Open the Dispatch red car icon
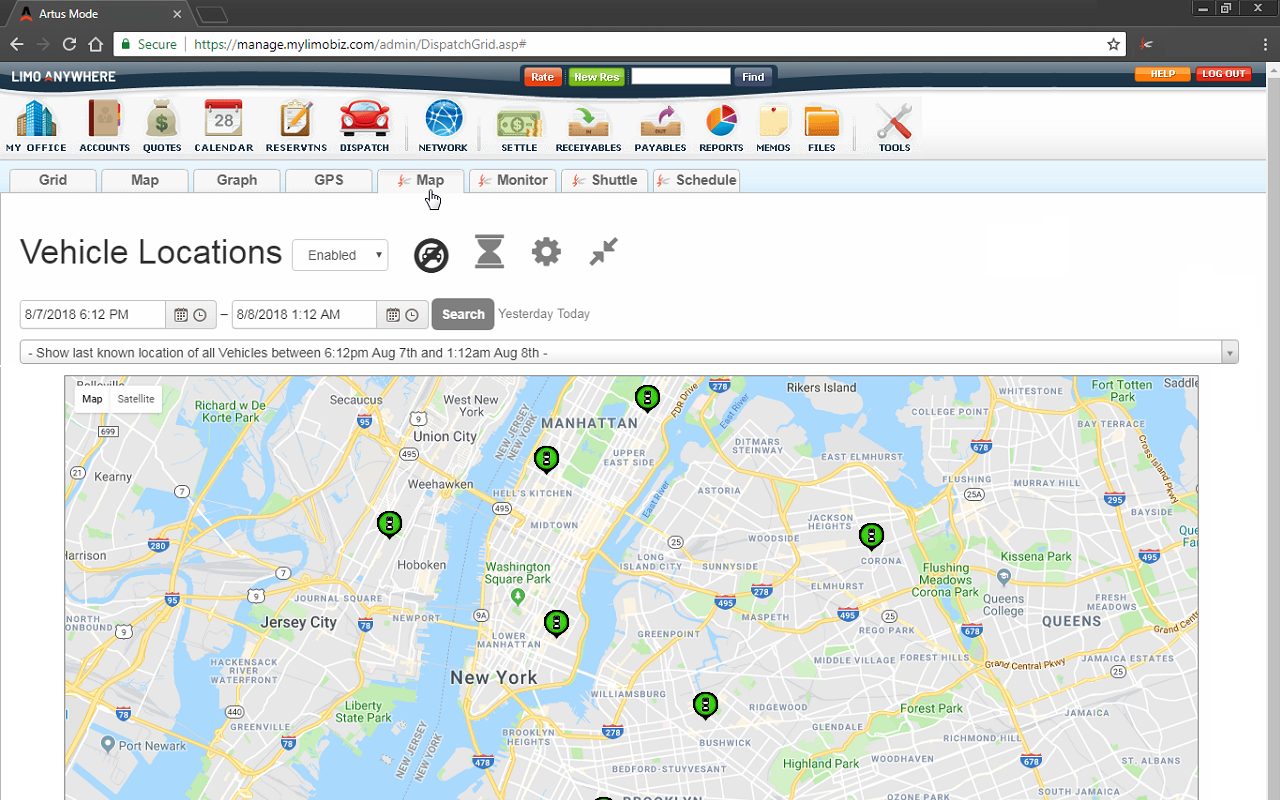The height and width of the screenshot is (800, 1280). coord(364,126)
